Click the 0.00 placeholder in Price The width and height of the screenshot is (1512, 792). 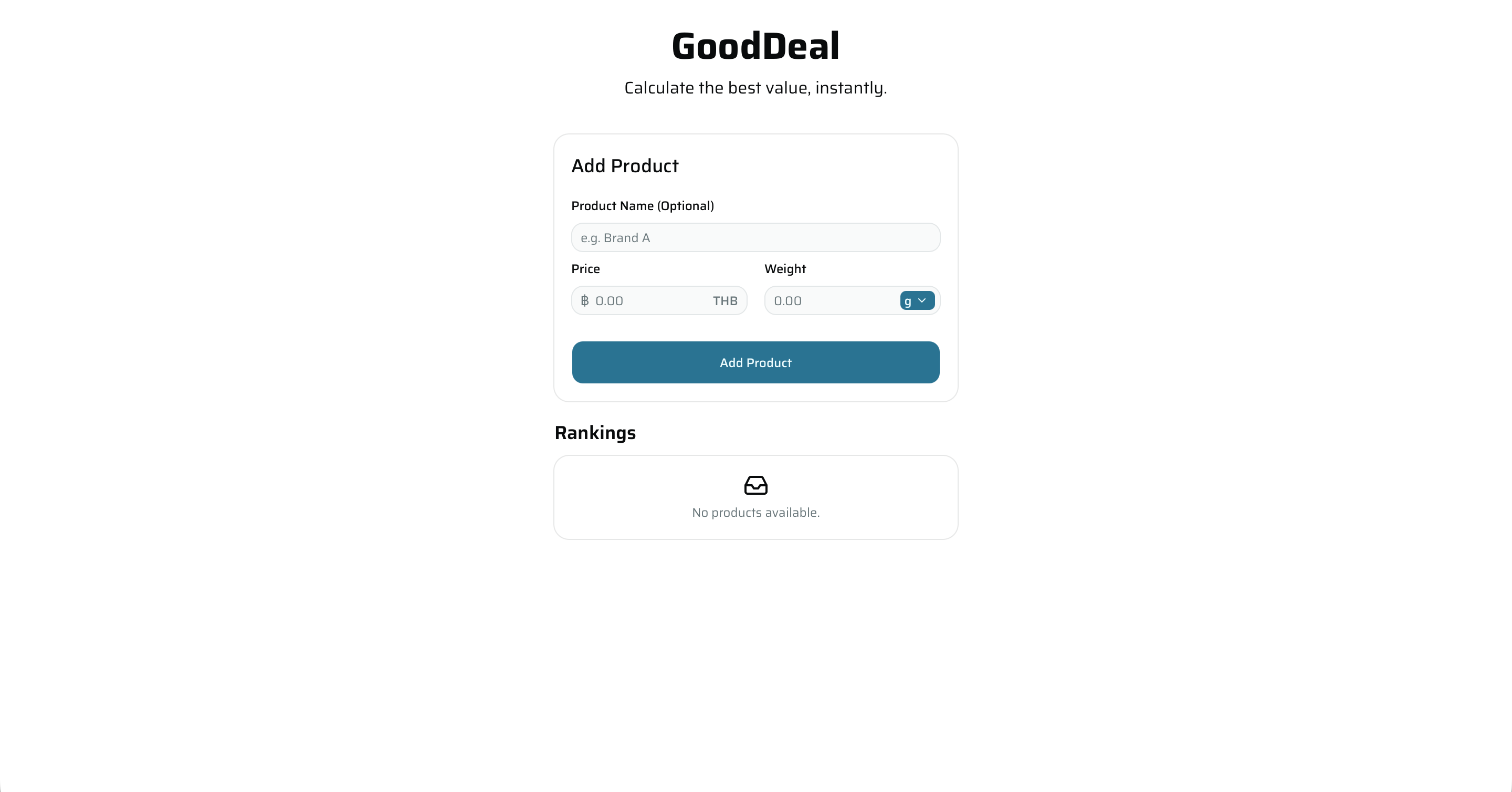tap(609, 300)
